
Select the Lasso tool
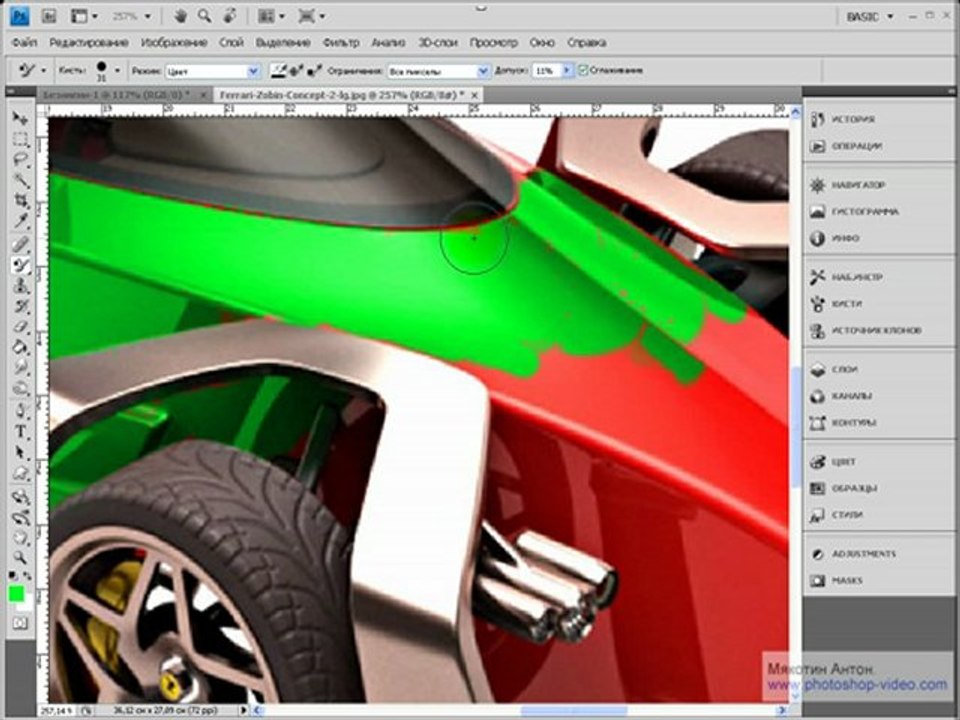21,160
